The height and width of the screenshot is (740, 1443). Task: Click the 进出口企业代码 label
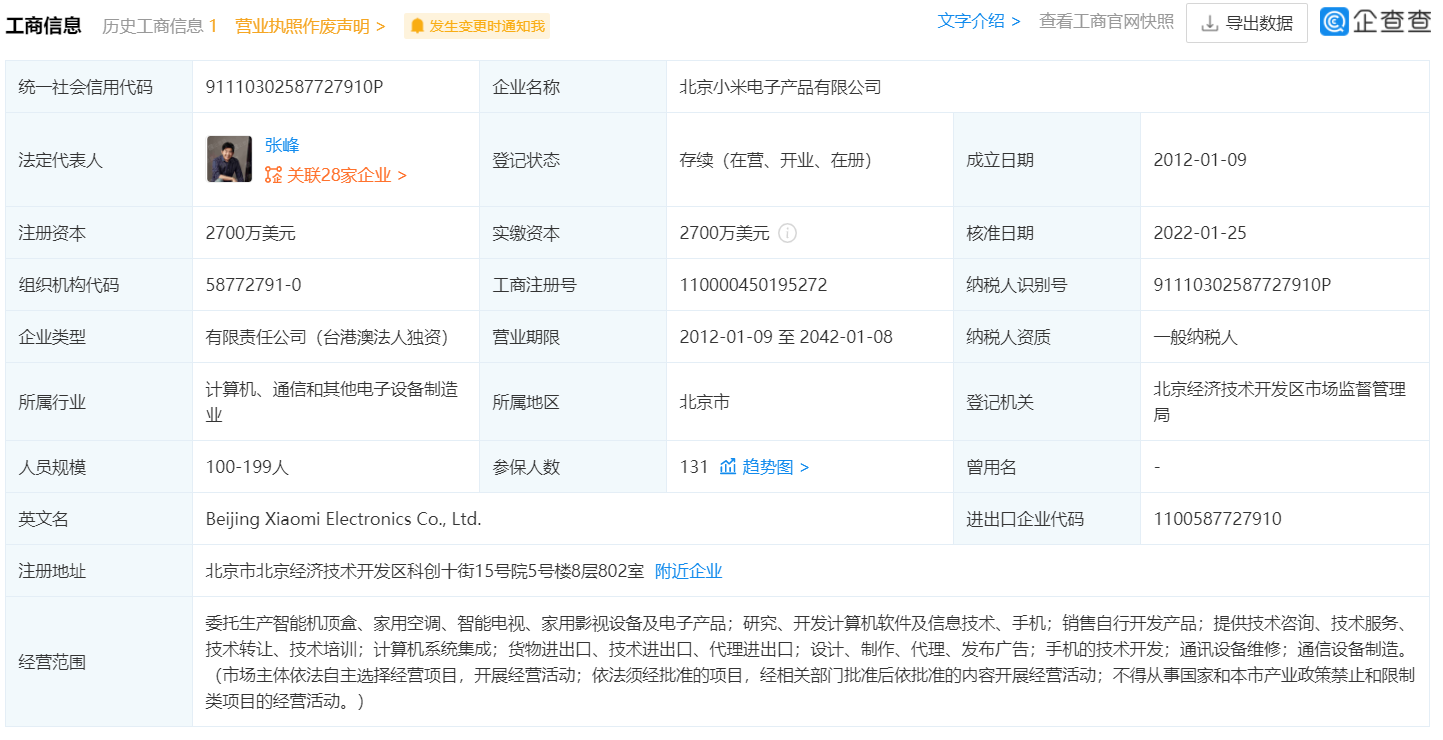1024,519
